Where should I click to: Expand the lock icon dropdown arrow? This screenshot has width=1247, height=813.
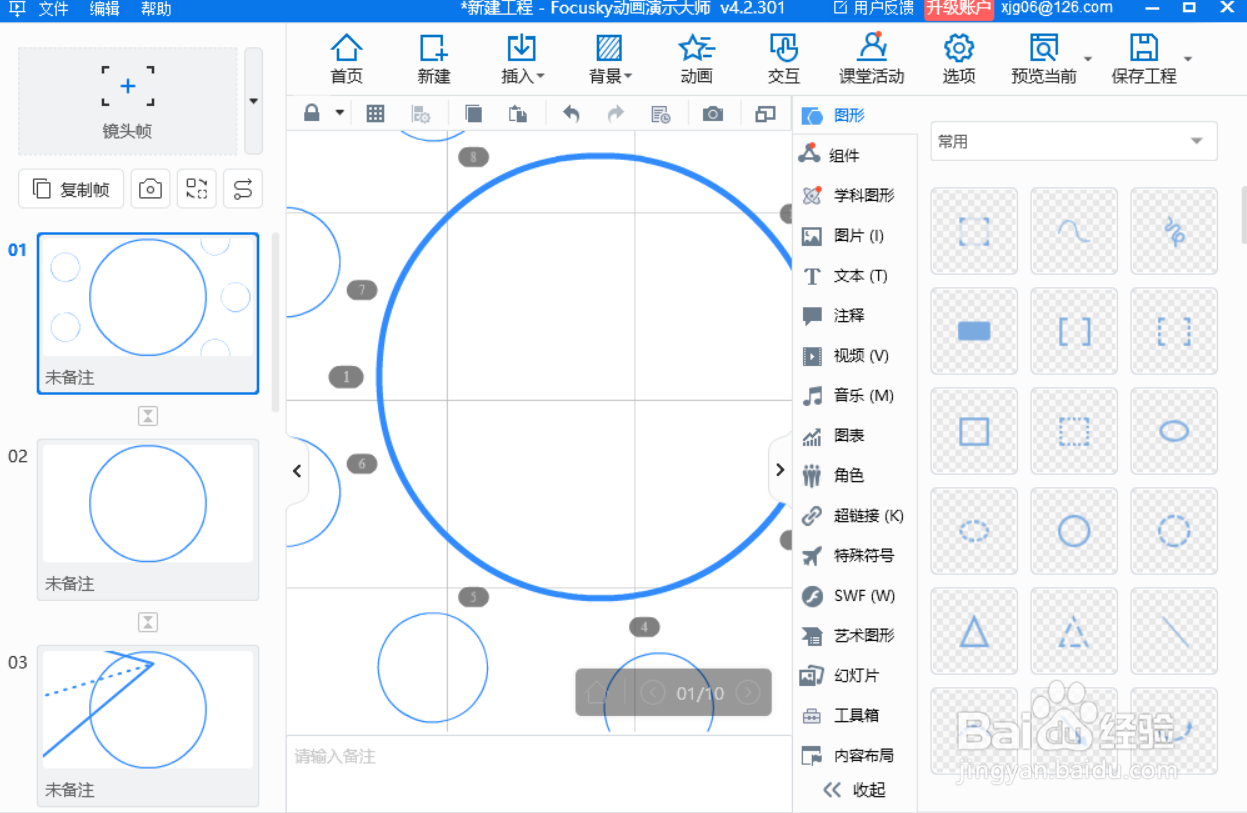tap(340, 113)
